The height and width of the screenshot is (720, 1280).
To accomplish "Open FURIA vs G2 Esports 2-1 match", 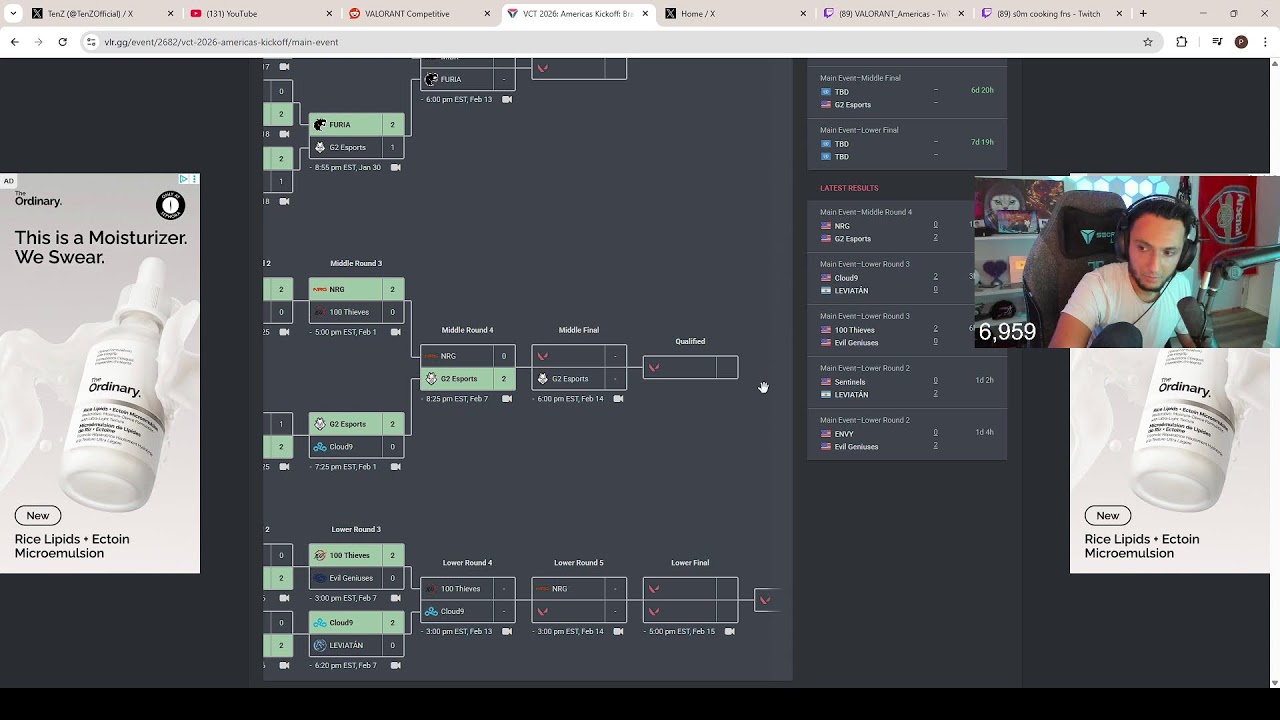I will (356, 136).
